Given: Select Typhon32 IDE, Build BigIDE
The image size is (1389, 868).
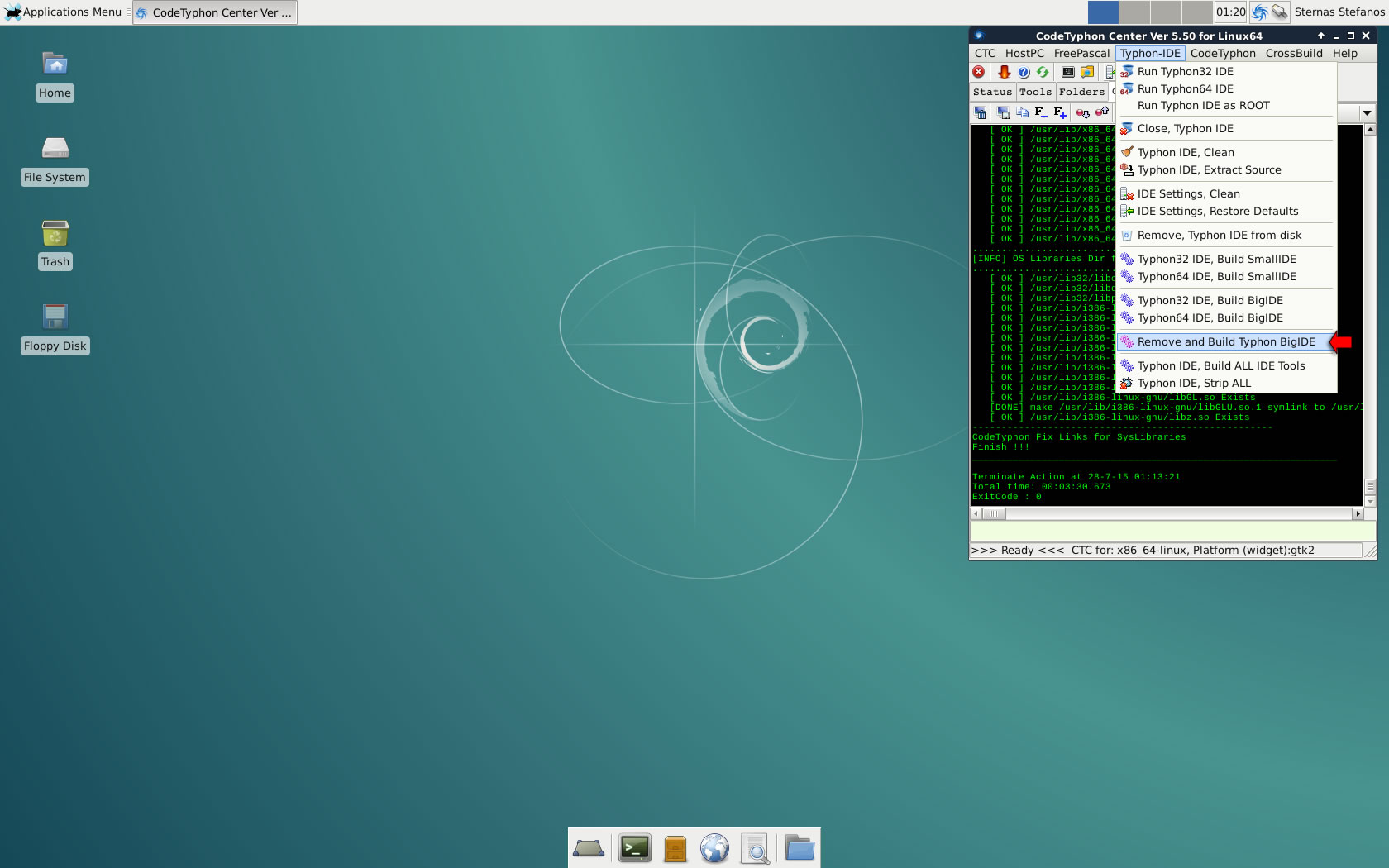Looking at the screenshot, I should (x=1226, y=300).
